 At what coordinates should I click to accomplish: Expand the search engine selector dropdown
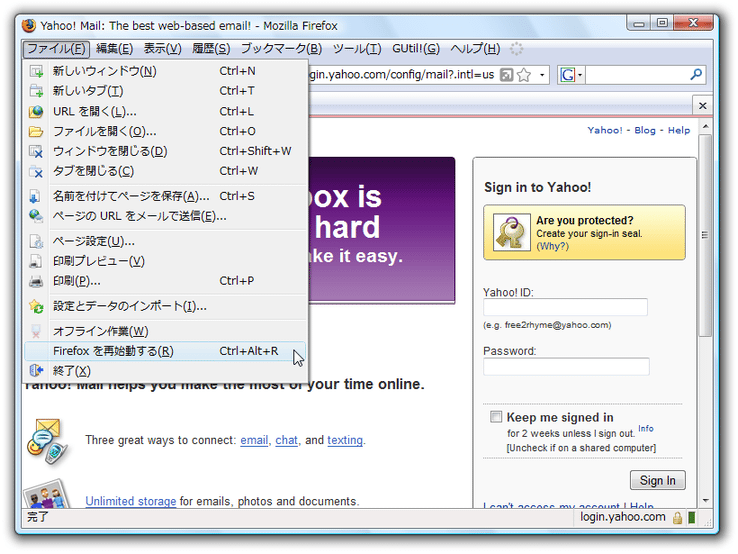pos(579,75)
